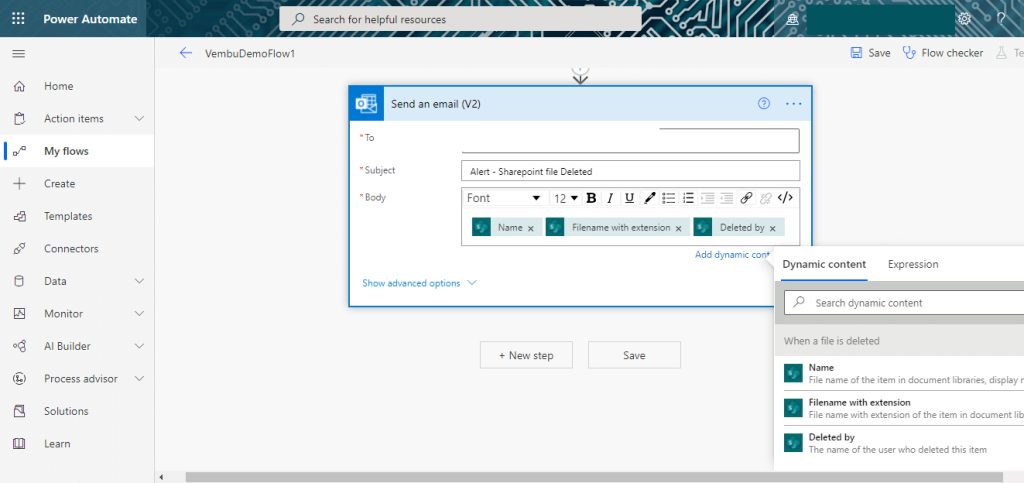The width and height of the screenshot is (1024, 483).
Task: Open the app launcher waffle icon
Action: pos(18,18)
